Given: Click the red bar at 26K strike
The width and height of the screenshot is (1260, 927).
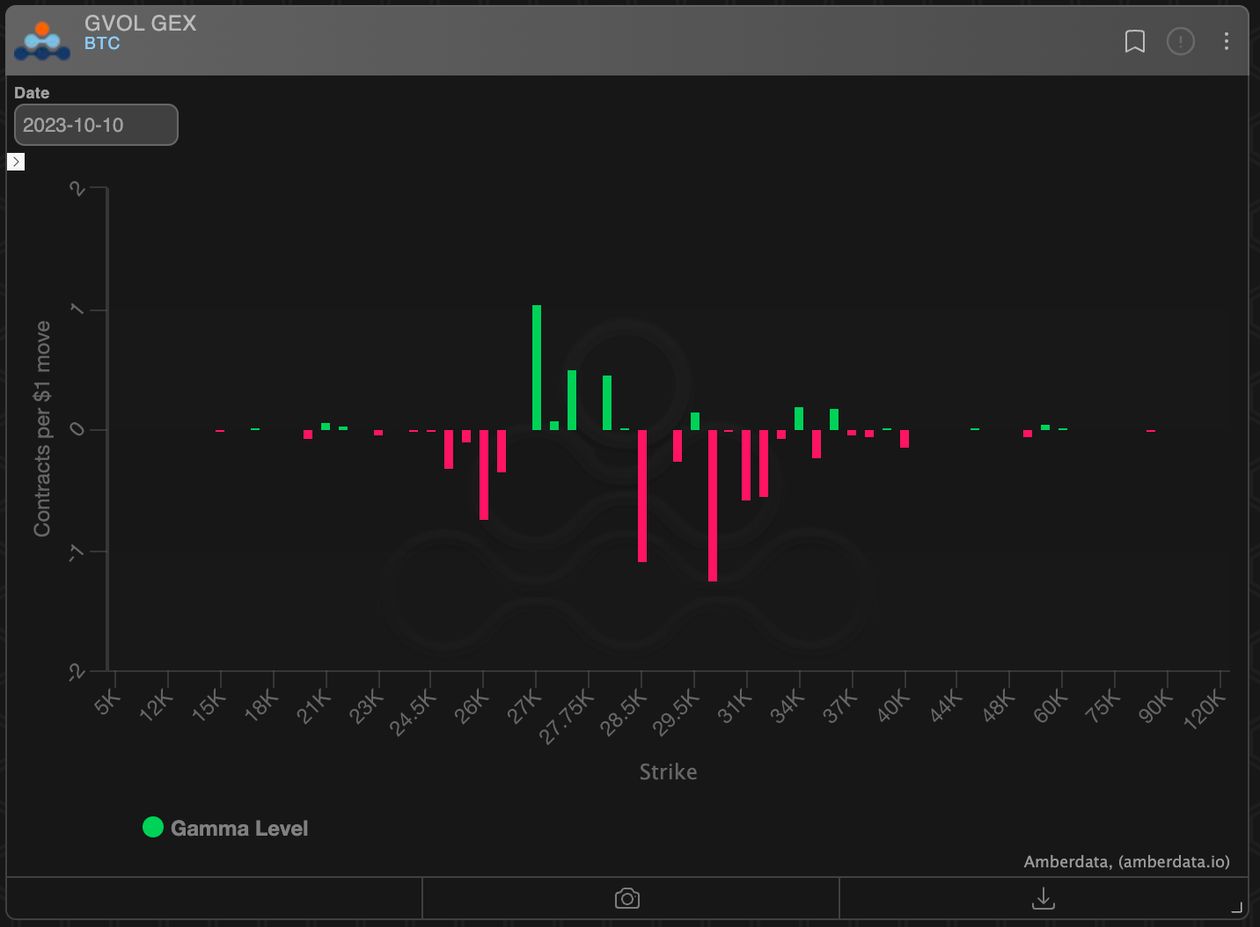Looking at the screenshot, I should tap(484, 475).
